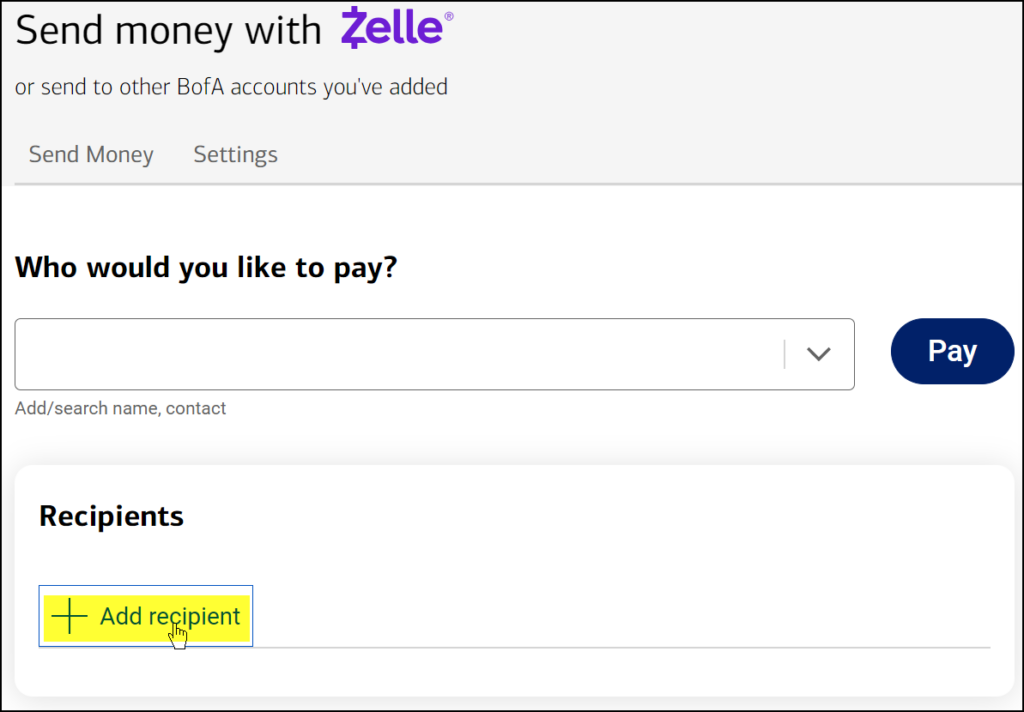1024x712 pixels.
Task: Click the Send money with title text
Action: pyautogui.click(x=168, y=30)
